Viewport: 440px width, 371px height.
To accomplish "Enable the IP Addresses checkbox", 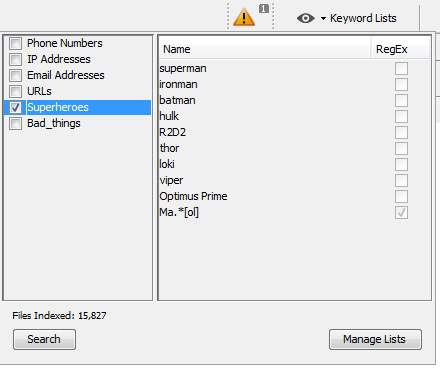I will [x=15, y=59].
